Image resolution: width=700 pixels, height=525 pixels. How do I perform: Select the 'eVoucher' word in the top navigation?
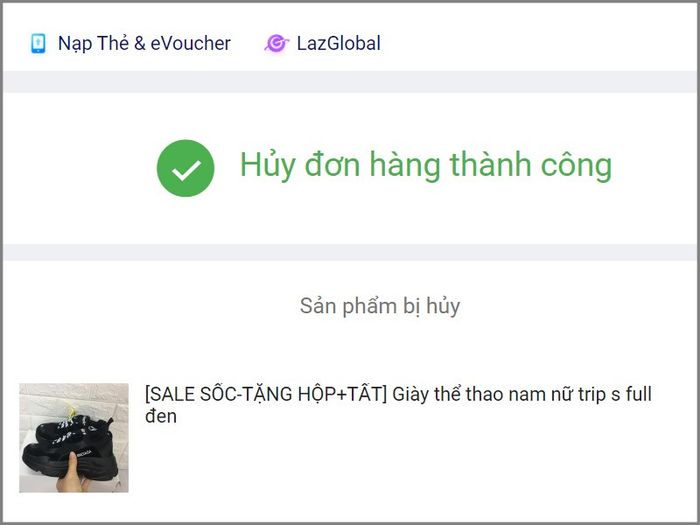[x=191, y=43]
